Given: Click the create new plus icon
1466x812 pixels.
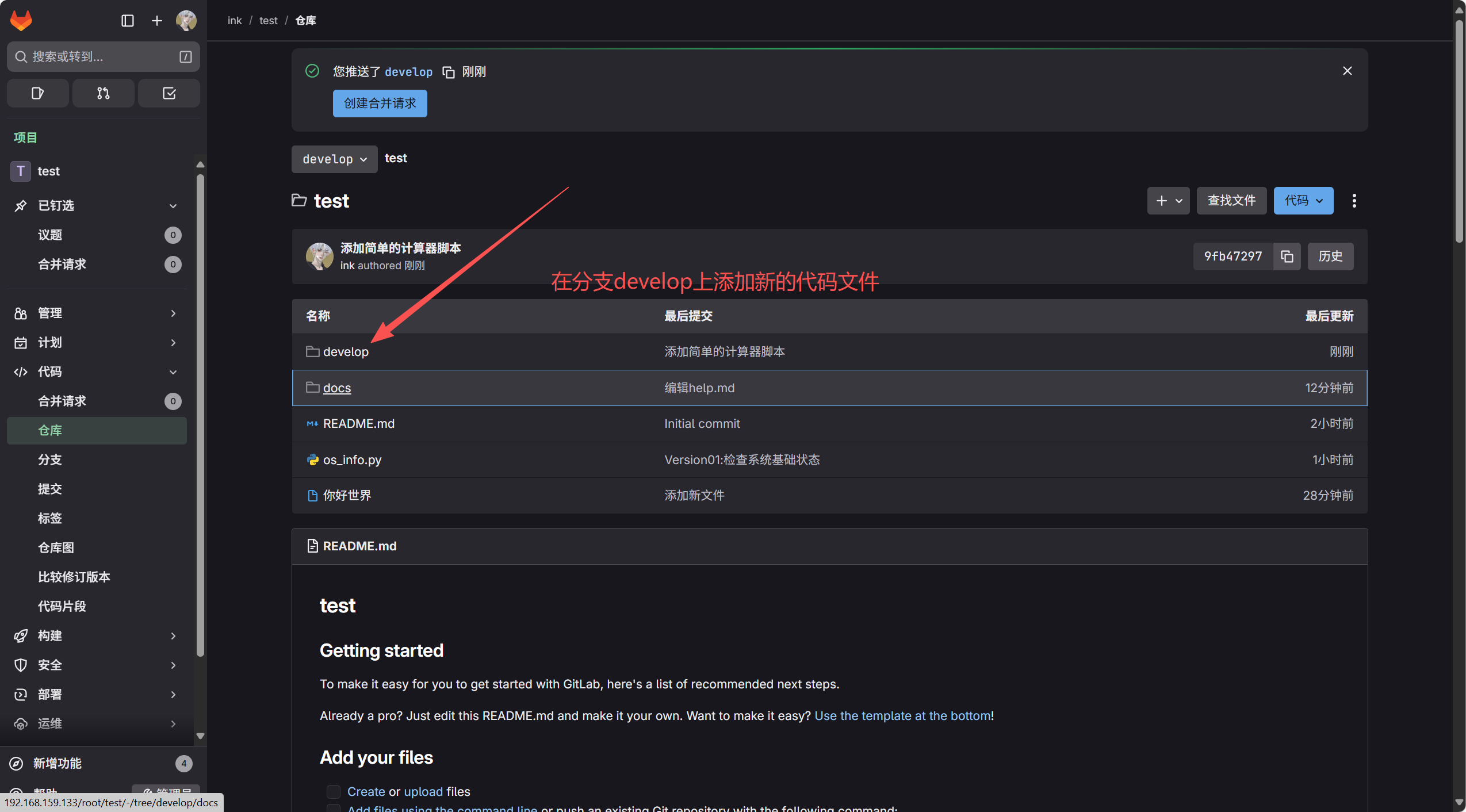Looking at the screenshot, I should (156, 21).
